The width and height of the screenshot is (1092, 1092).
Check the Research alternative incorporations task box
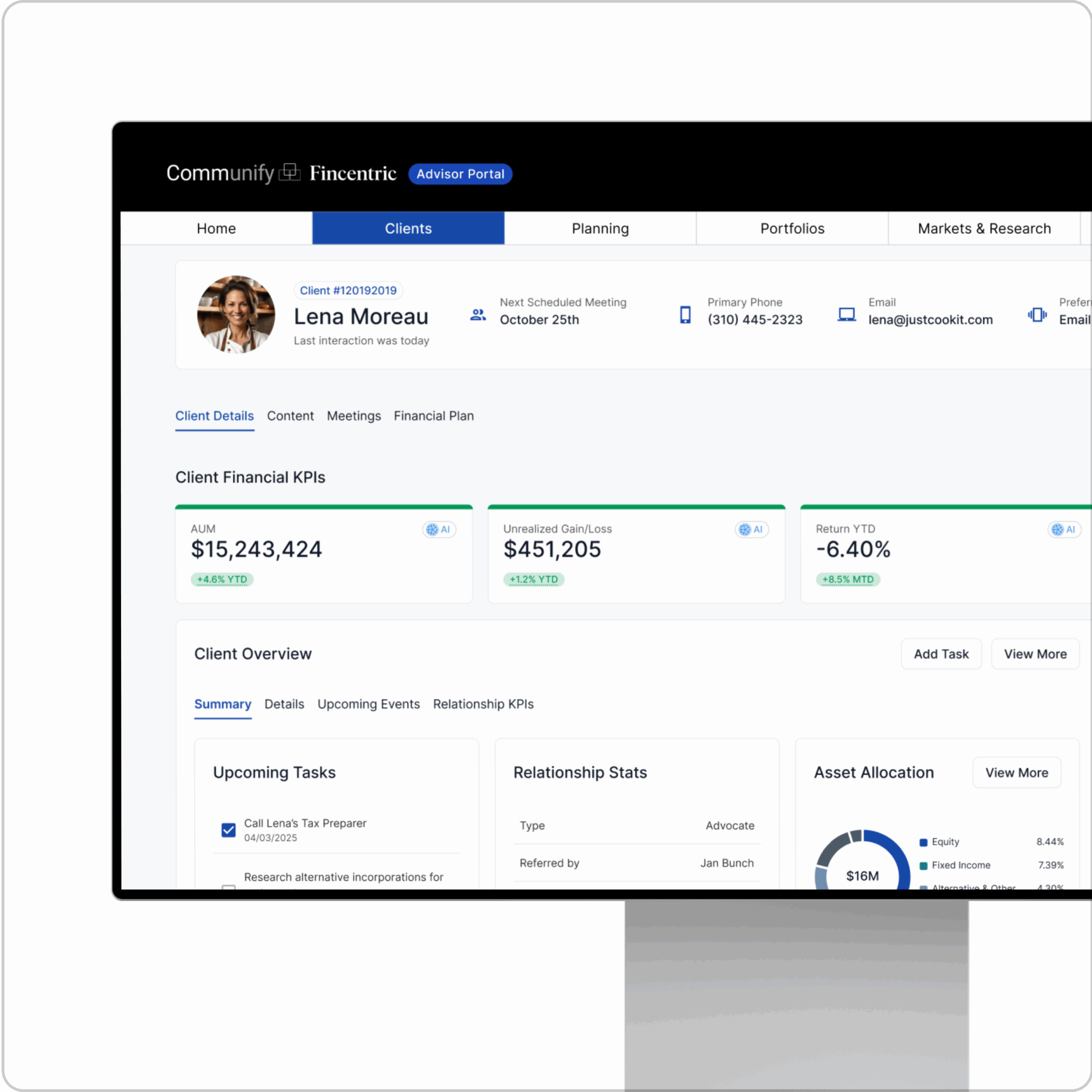click(x=228, y=886)
